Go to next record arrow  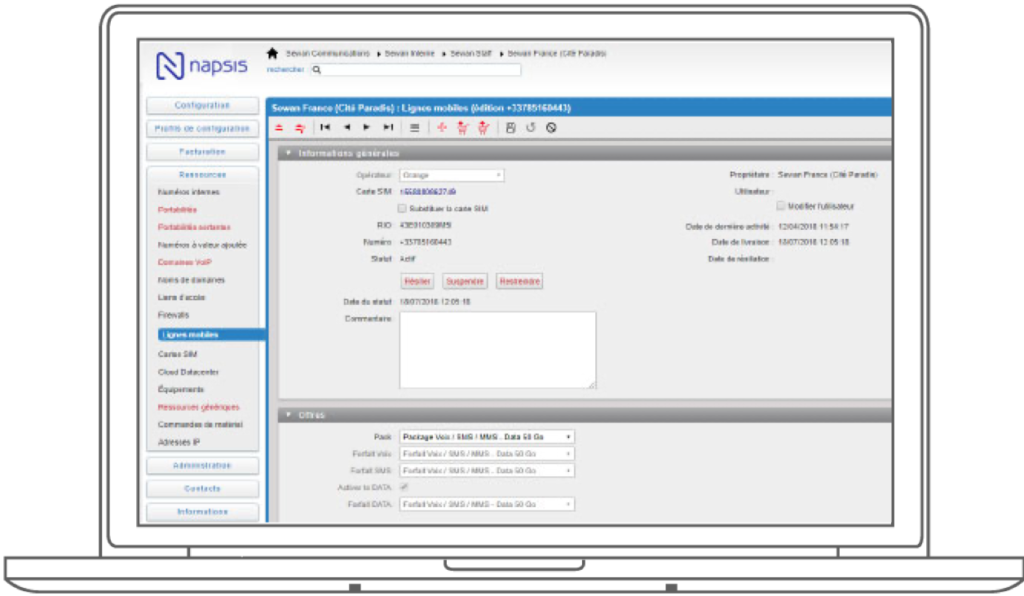(367, 128)
